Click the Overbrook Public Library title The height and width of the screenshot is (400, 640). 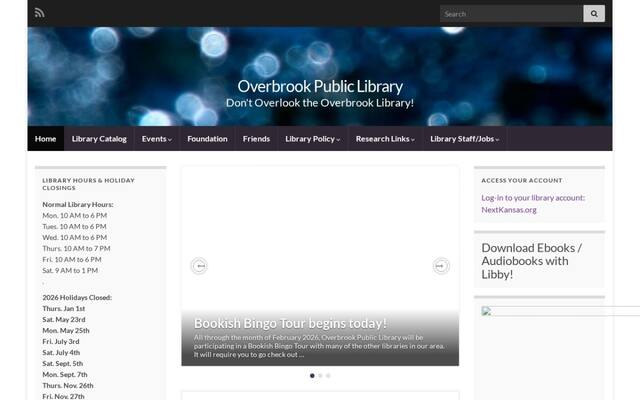(320, 86)
